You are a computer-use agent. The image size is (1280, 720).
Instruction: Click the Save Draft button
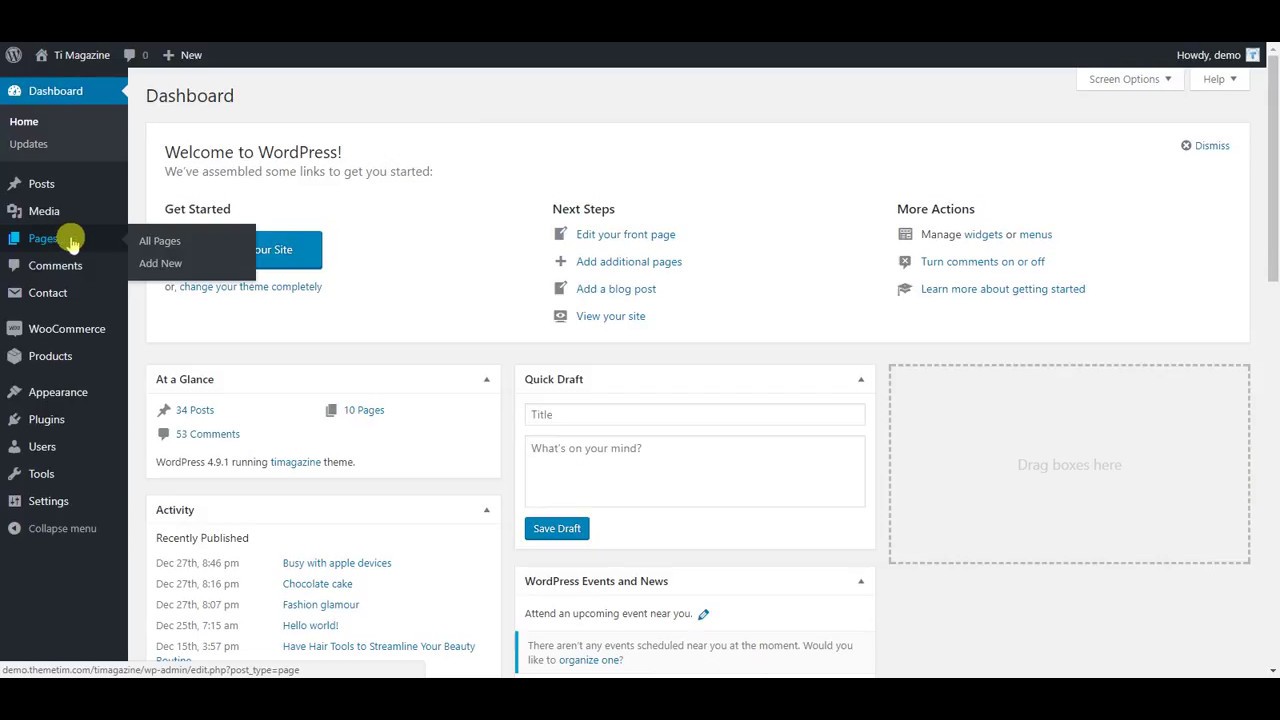557,528
